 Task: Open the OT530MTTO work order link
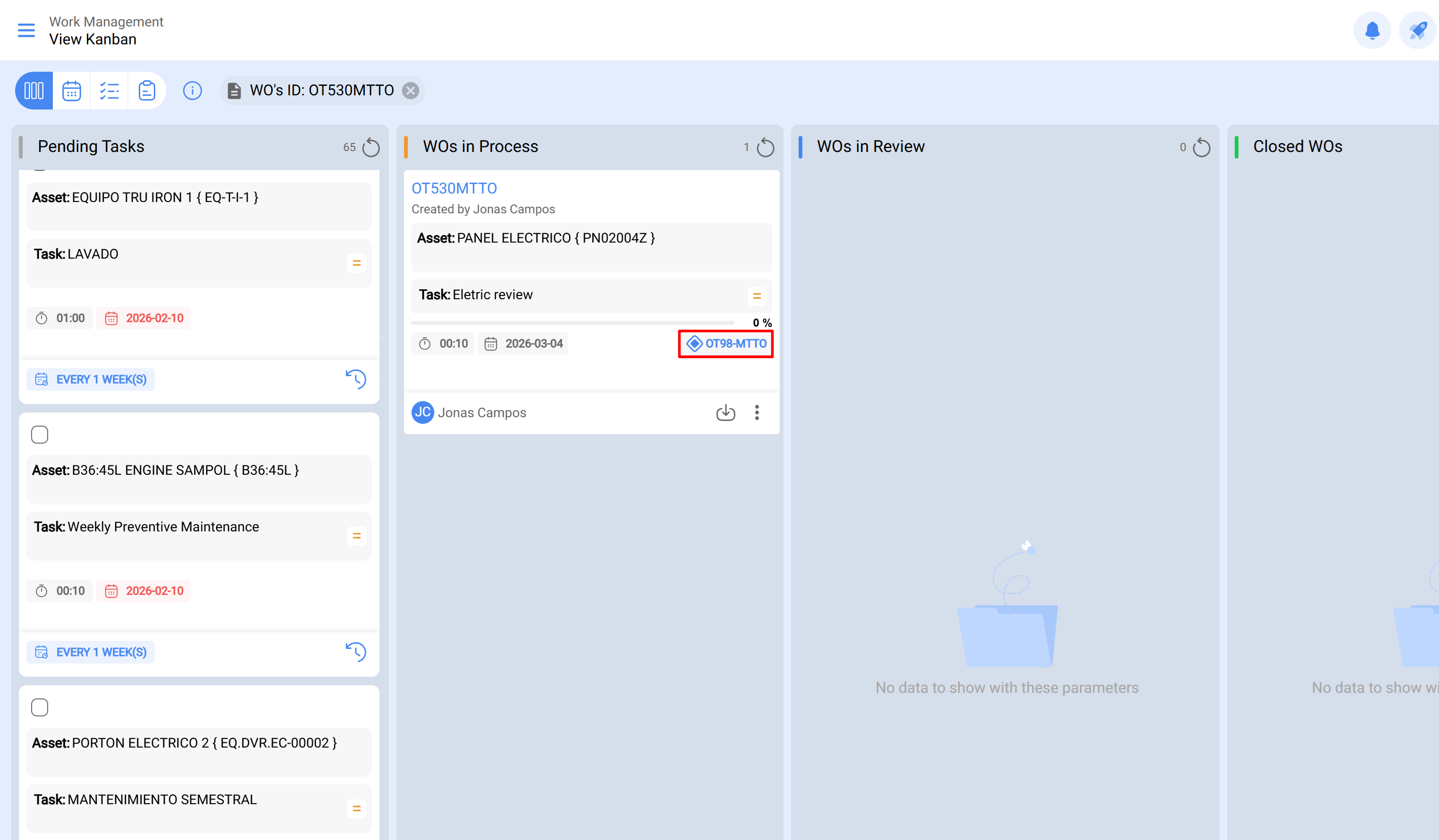click(x=454, y=188)
